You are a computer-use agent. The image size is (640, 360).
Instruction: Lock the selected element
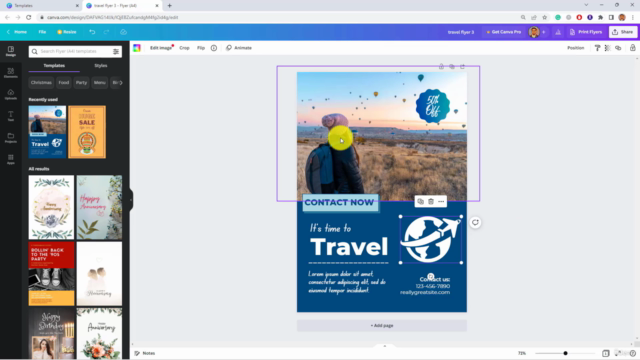coord(632,48)
